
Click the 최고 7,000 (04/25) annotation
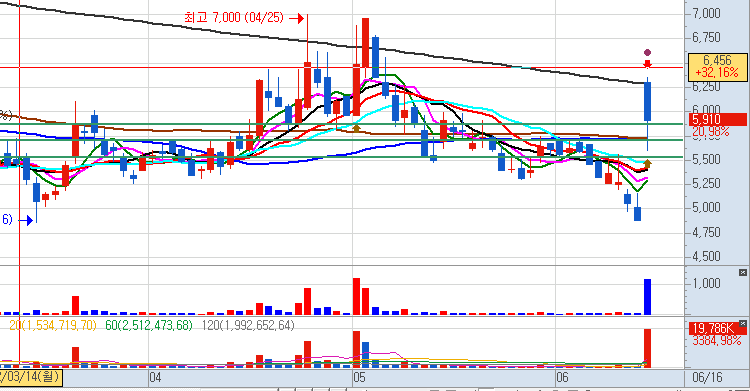[234, 18]
